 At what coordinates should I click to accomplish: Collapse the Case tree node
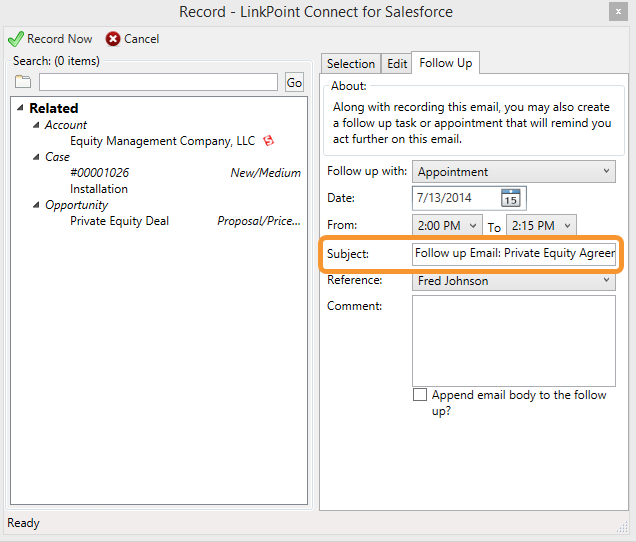(x=36, y=157)
